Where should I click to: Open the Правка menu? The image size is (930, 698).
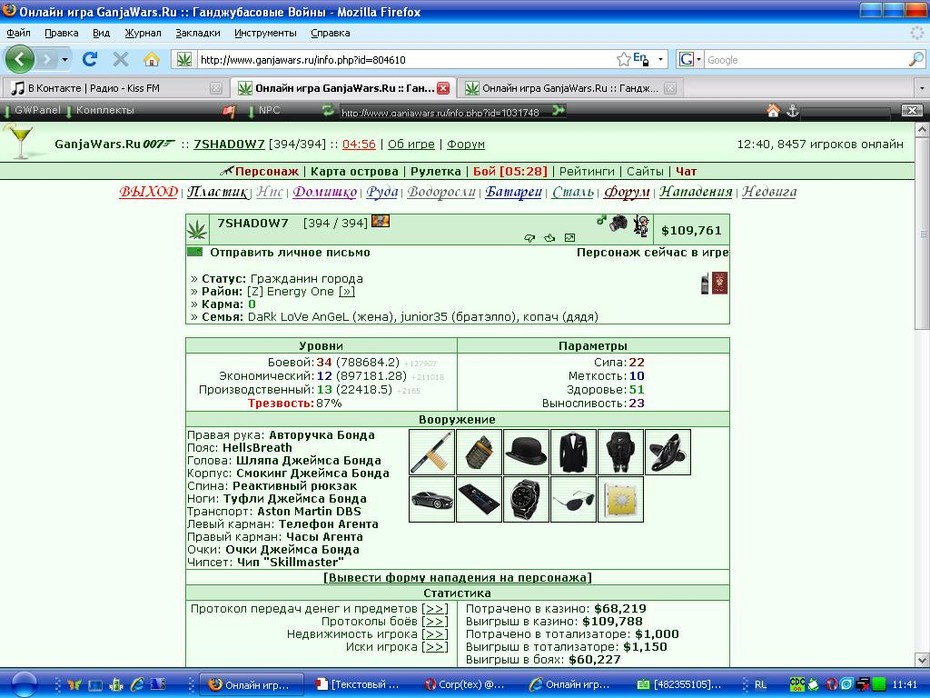62,33
